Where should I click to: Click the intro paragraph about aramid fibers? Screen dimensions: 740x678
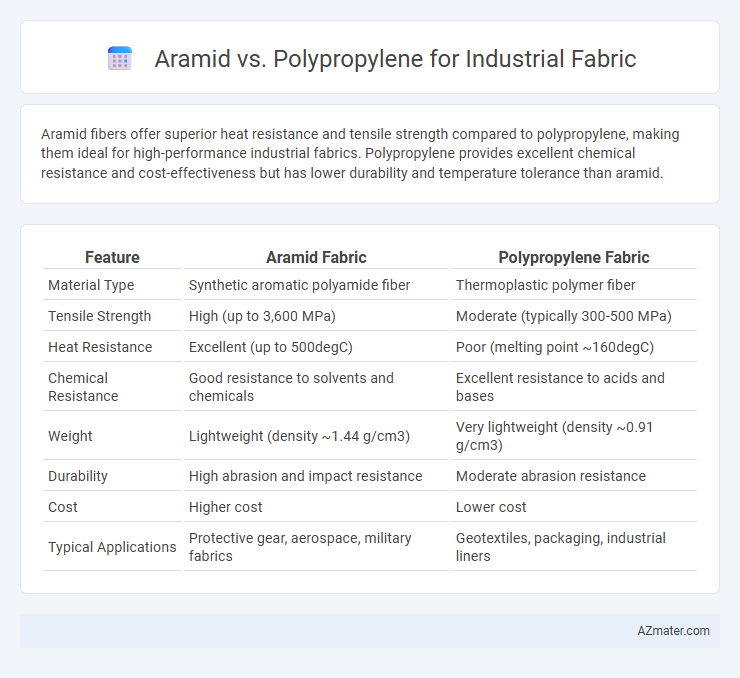pyautogui.click(x=360, y=154)
